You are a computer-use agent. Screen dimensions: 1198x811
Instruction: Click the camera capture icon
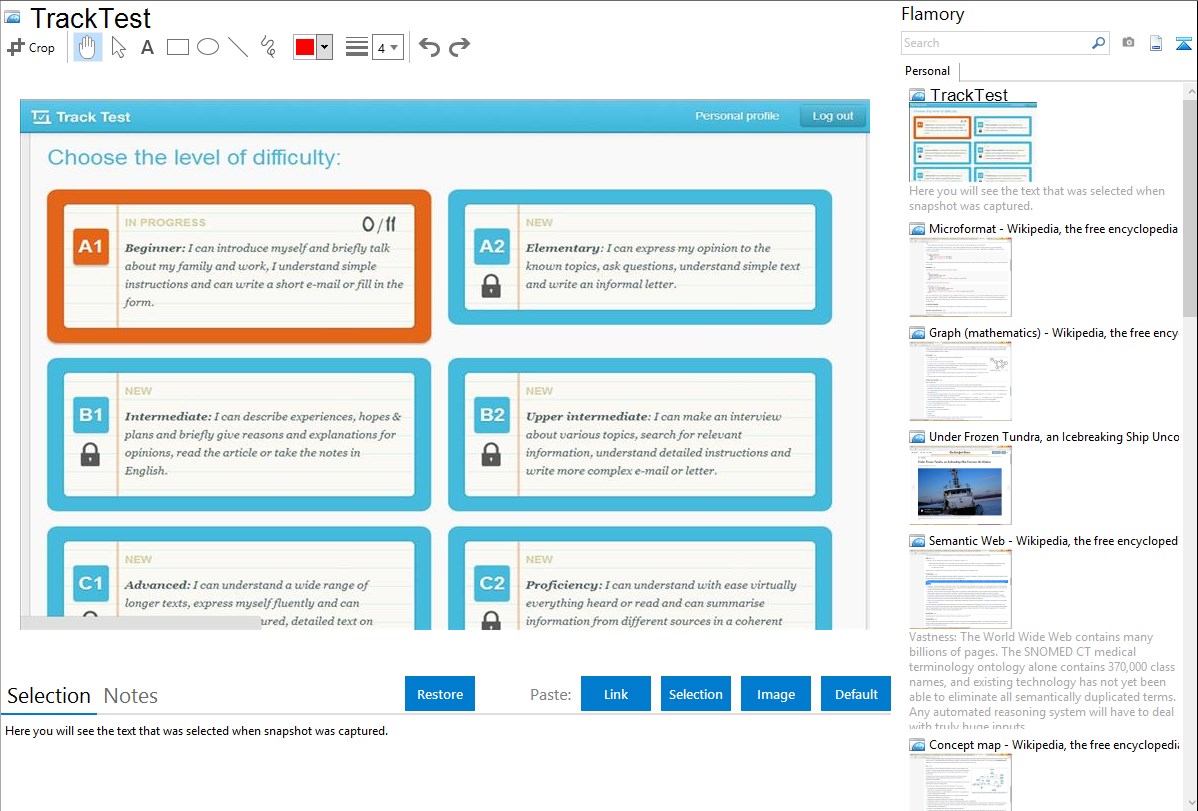click(1128, 43)
